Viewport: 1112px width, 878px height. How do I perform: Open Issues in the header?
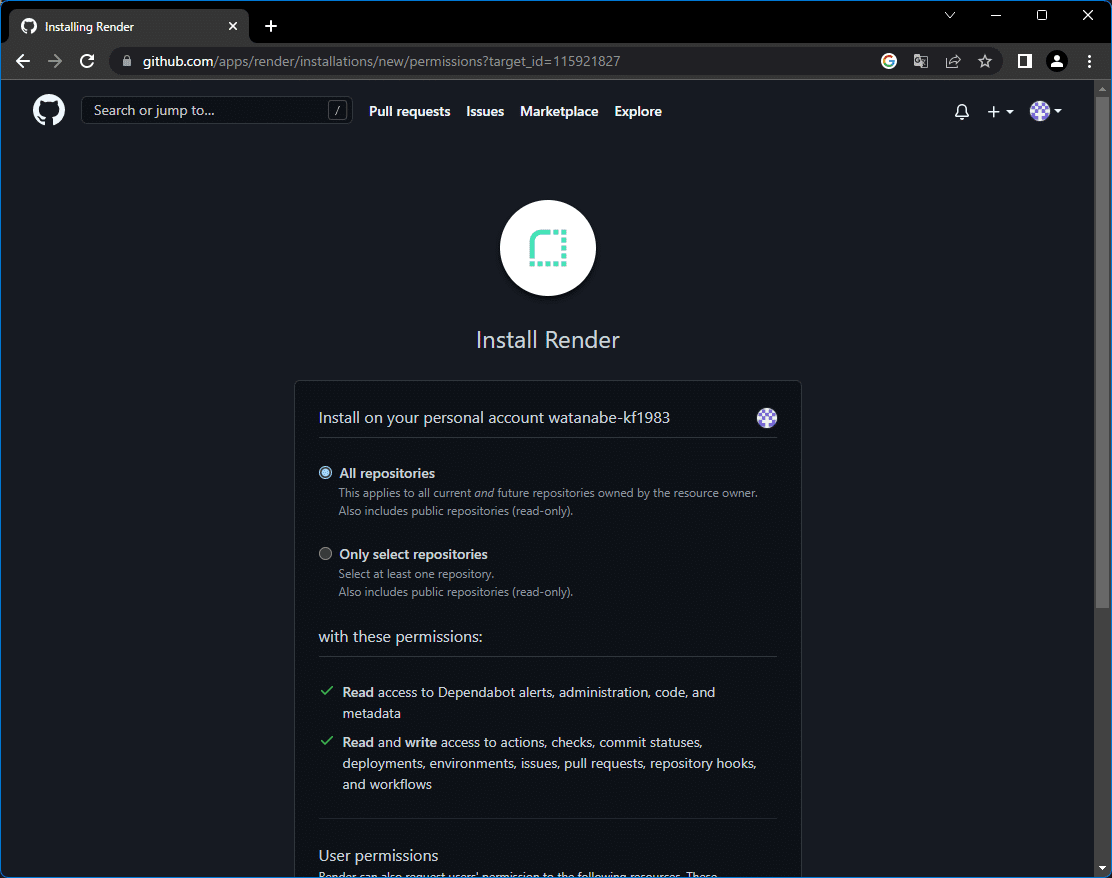[x=485, y=111]
